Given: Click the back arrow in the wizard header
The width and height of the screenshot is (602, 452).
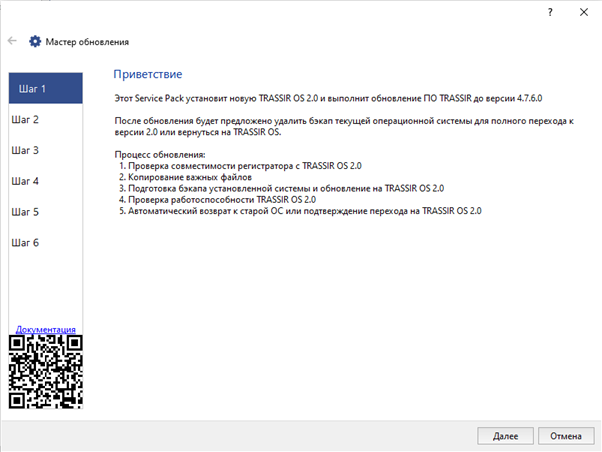Looking at the screenshot, I should 12,41.
